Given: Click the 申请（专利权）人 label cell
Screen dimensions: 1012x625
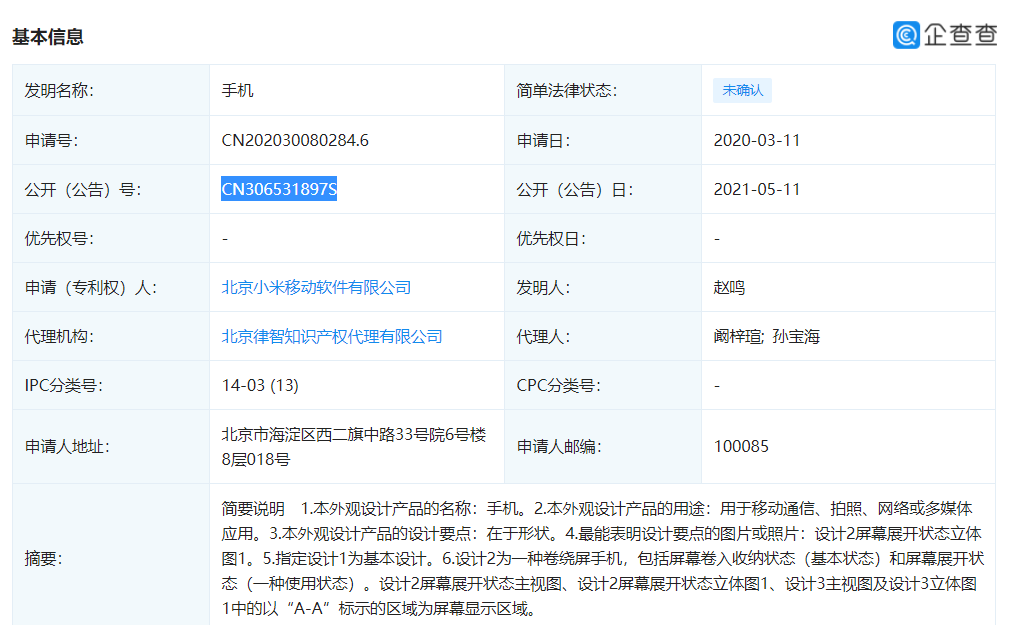Looking at the screenshot, I should pos(111,287).
